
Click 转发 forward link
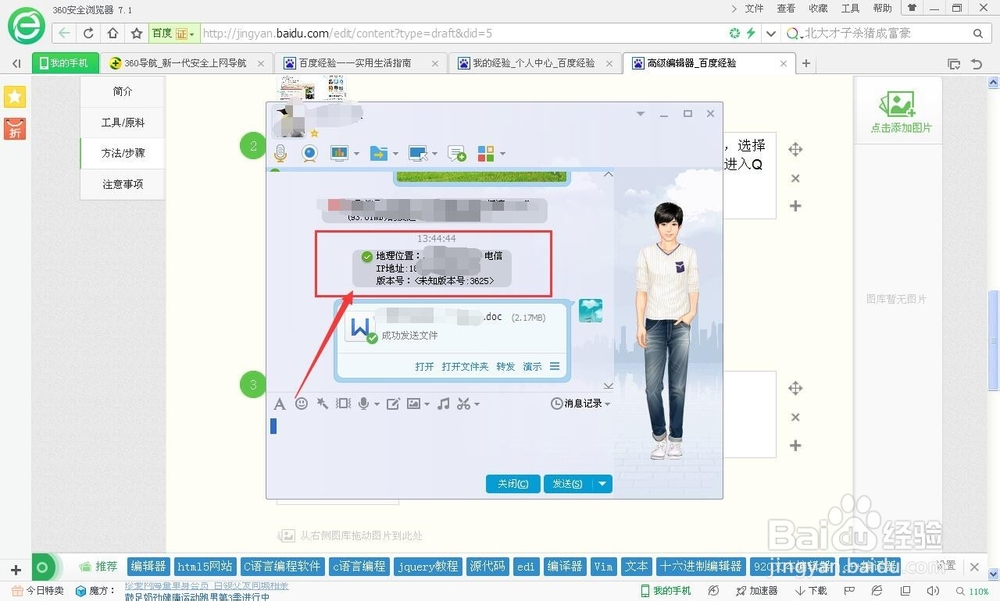pyautogui.click(x=505, y=366)
